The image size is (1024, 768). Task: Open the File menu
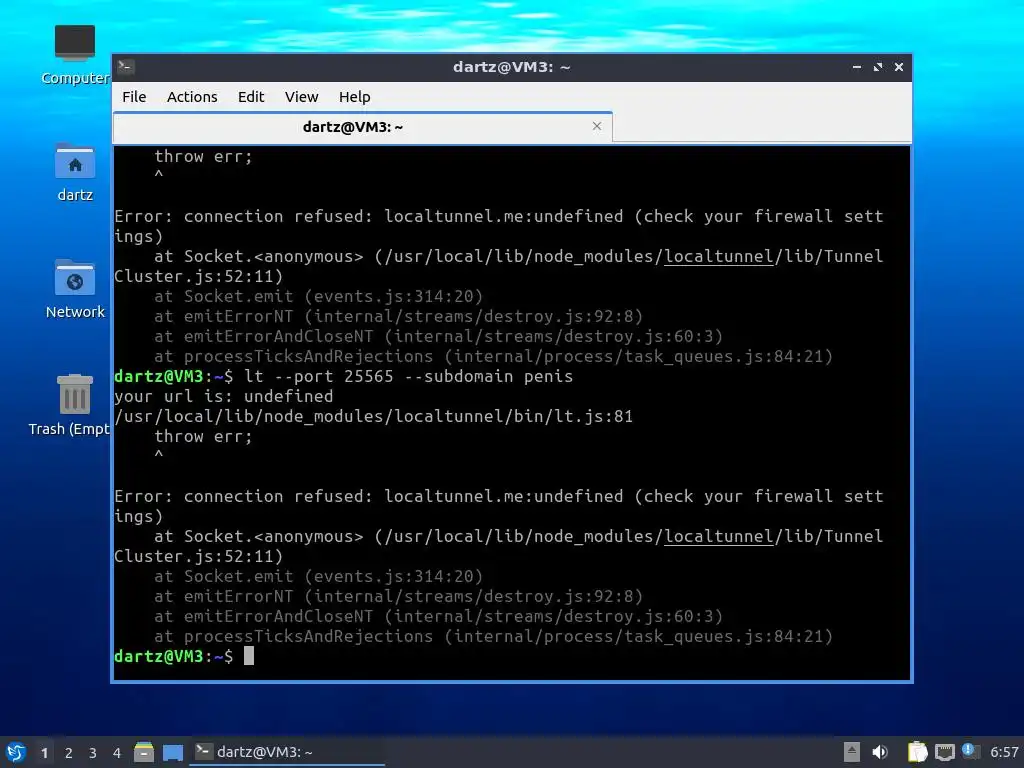(x=134, y=97)
